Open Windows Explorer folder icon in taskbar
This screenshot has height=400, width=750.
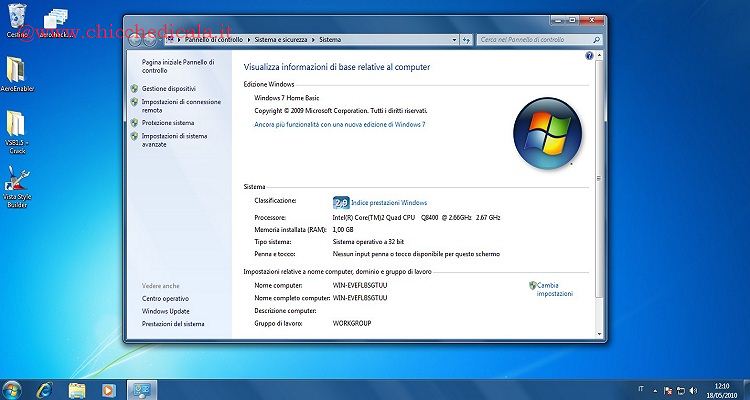pos(75,389)
